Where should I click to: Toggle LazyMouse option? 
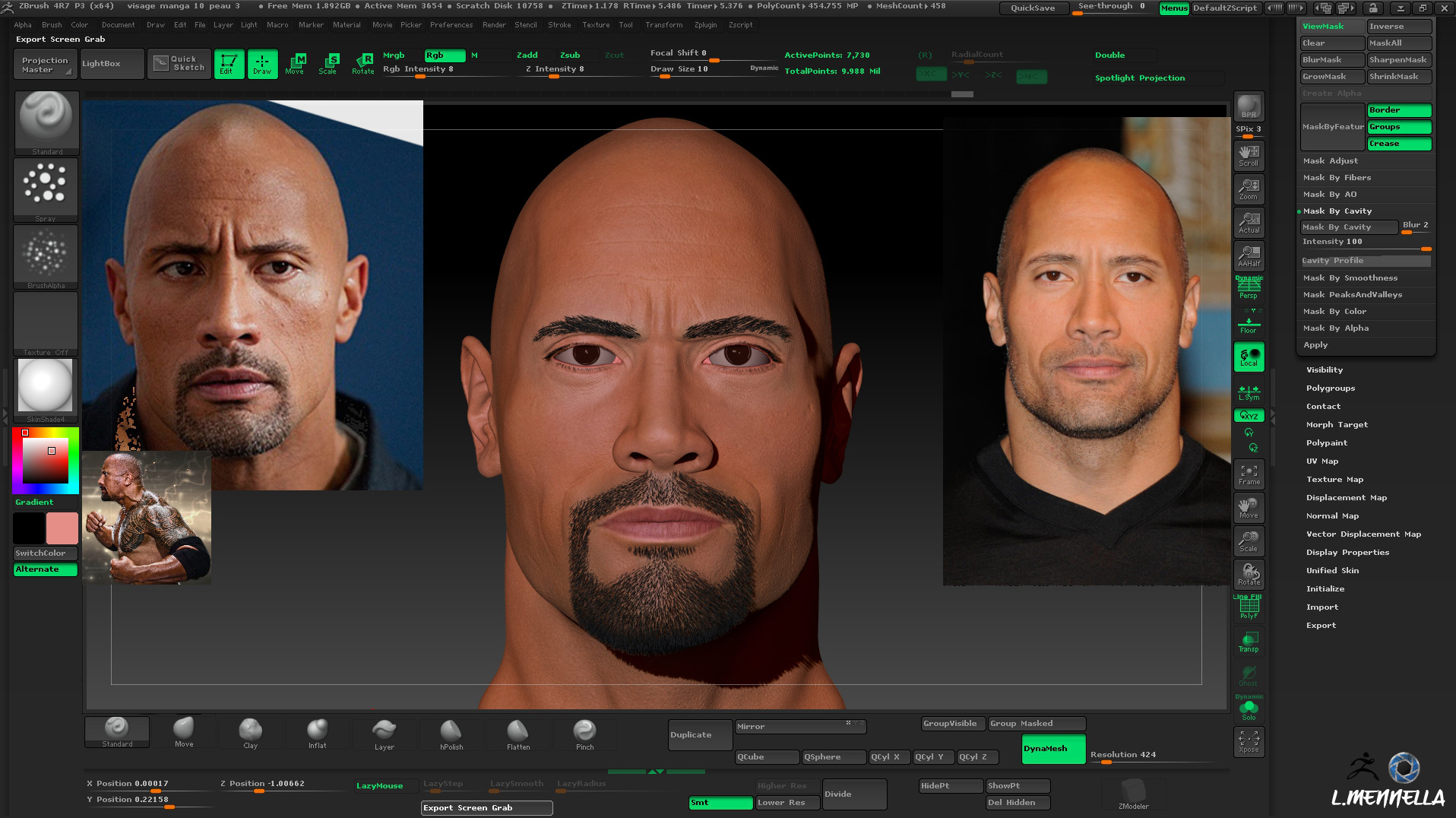coord(380,785)
